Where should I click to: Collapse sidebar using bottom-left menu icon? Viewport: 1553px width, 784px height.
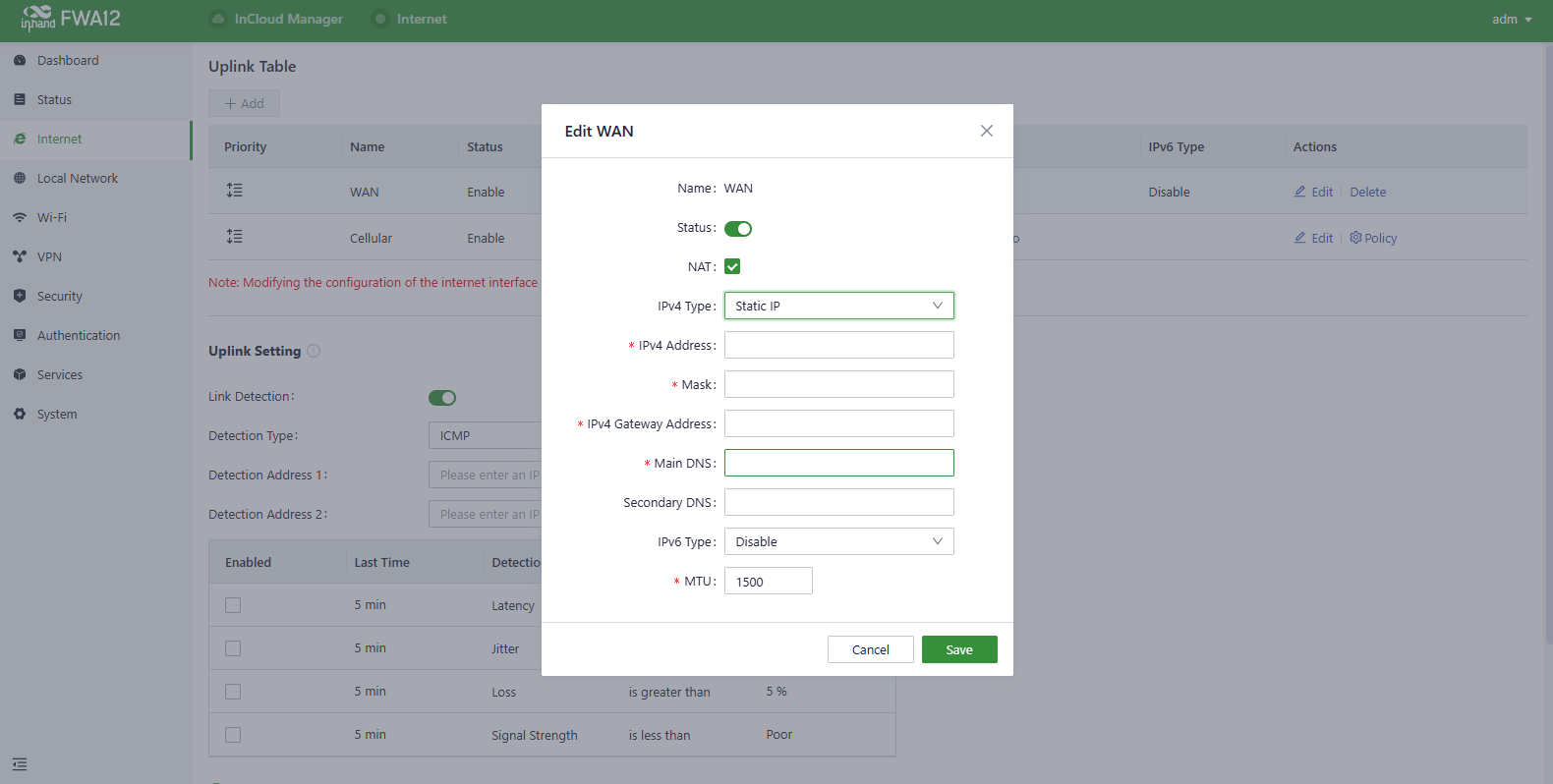coord(20,764)
